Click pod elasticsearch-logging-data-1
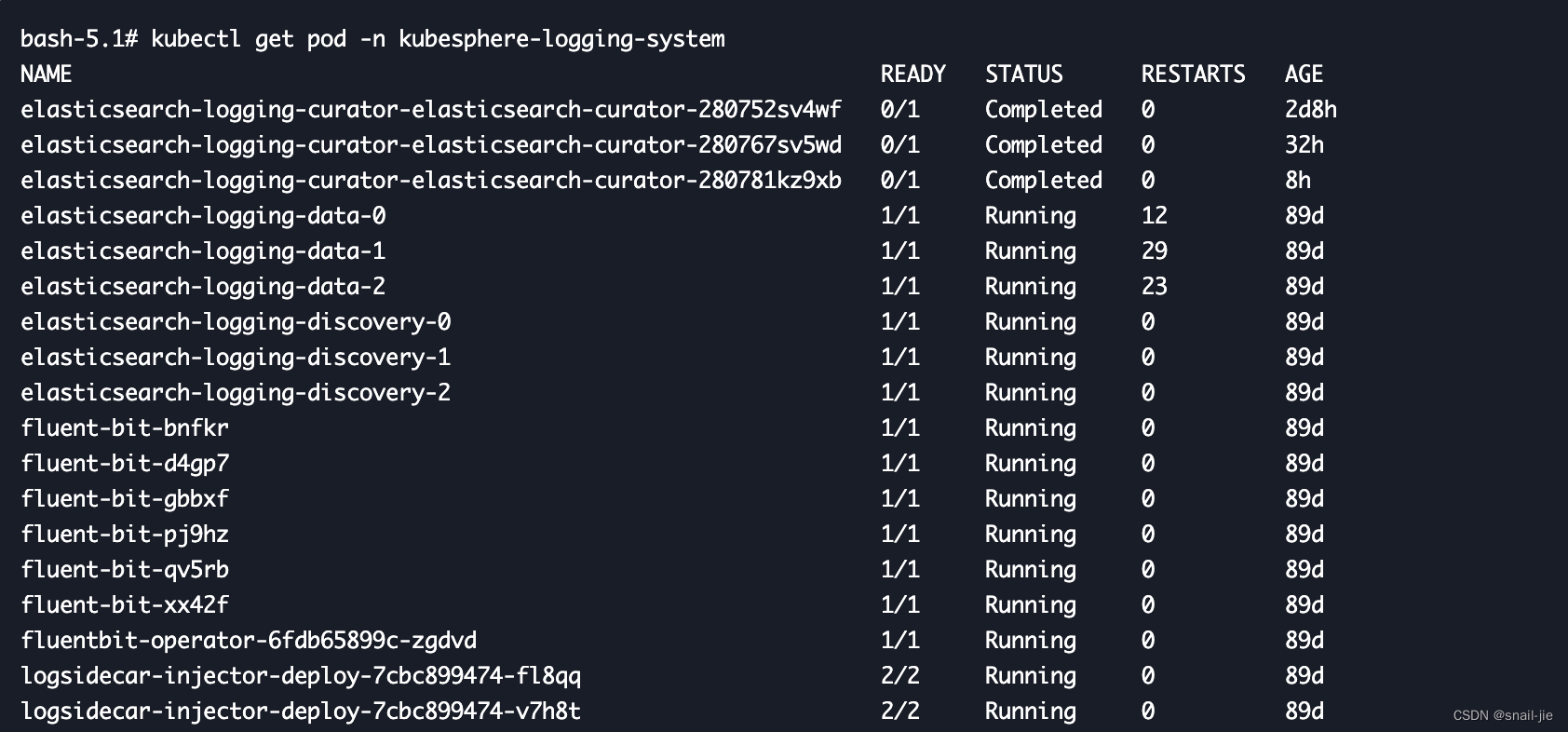This screenshot has width=1568, height=732. click(203, 251)
